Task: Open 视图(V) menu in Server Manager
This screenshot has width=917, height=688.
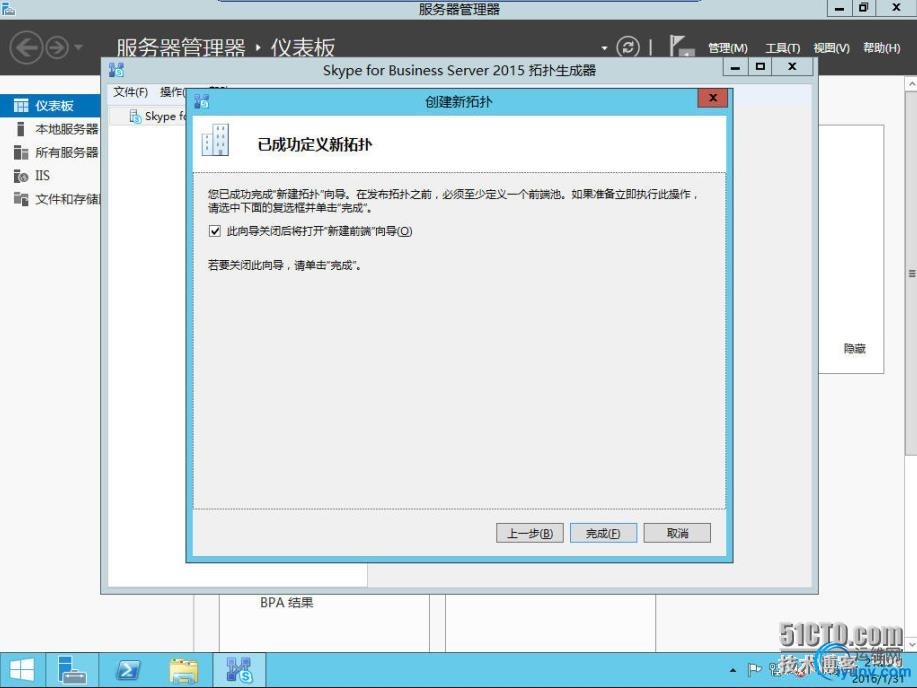Action: click(831, 48)
